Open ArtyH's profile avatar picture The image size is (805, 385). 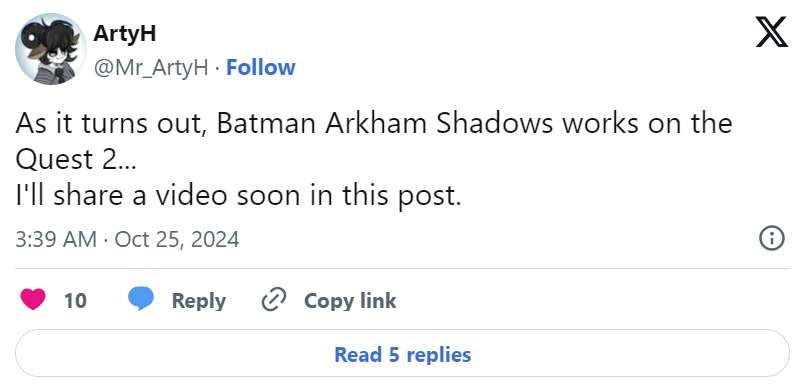tap(50, 49)
